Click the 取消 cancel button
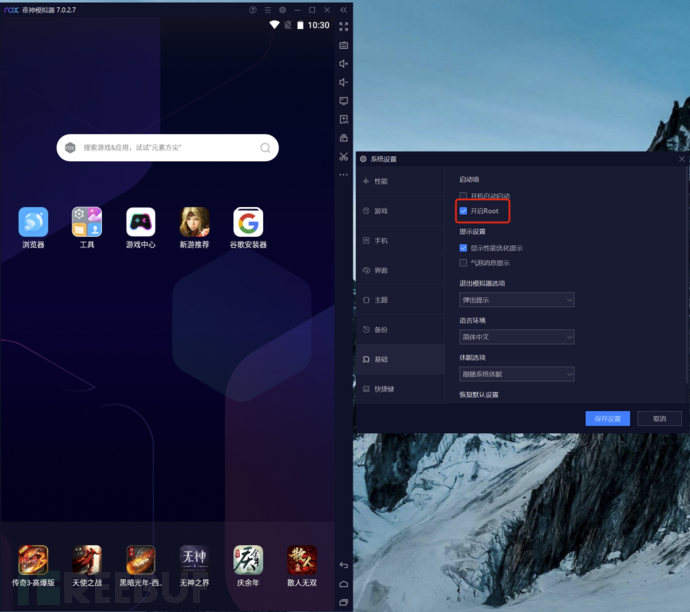 coord(660,419)
